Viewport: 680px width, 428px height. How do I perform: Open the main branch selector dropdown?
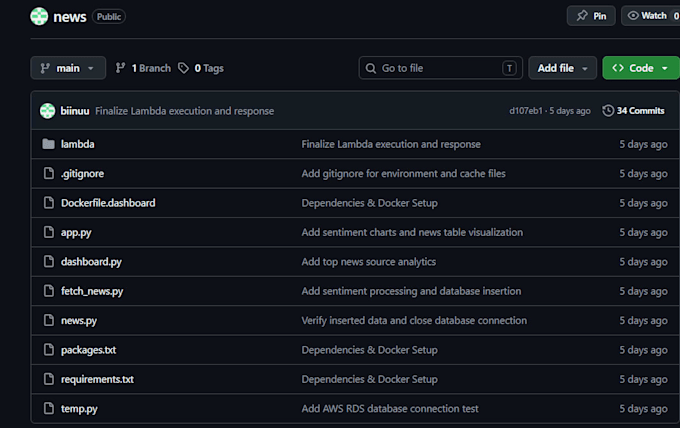68,68
